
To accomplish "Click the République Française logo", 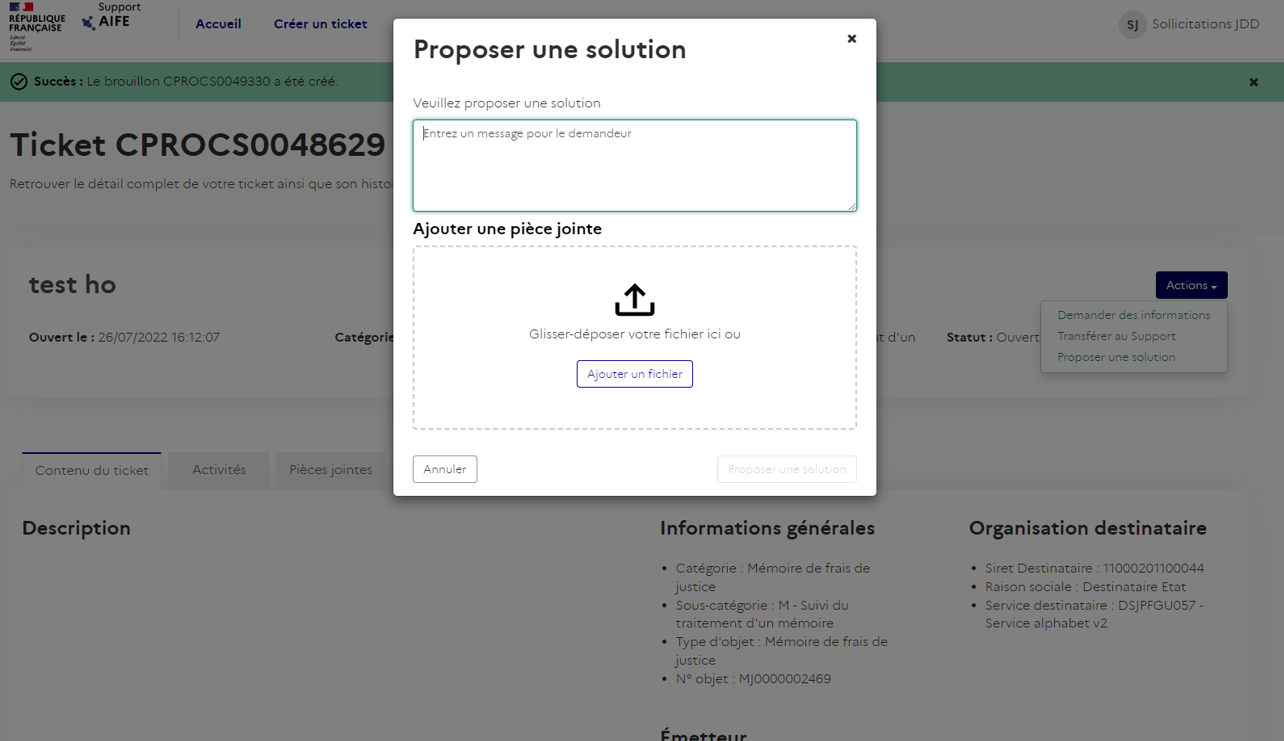I will pos(33,22).
